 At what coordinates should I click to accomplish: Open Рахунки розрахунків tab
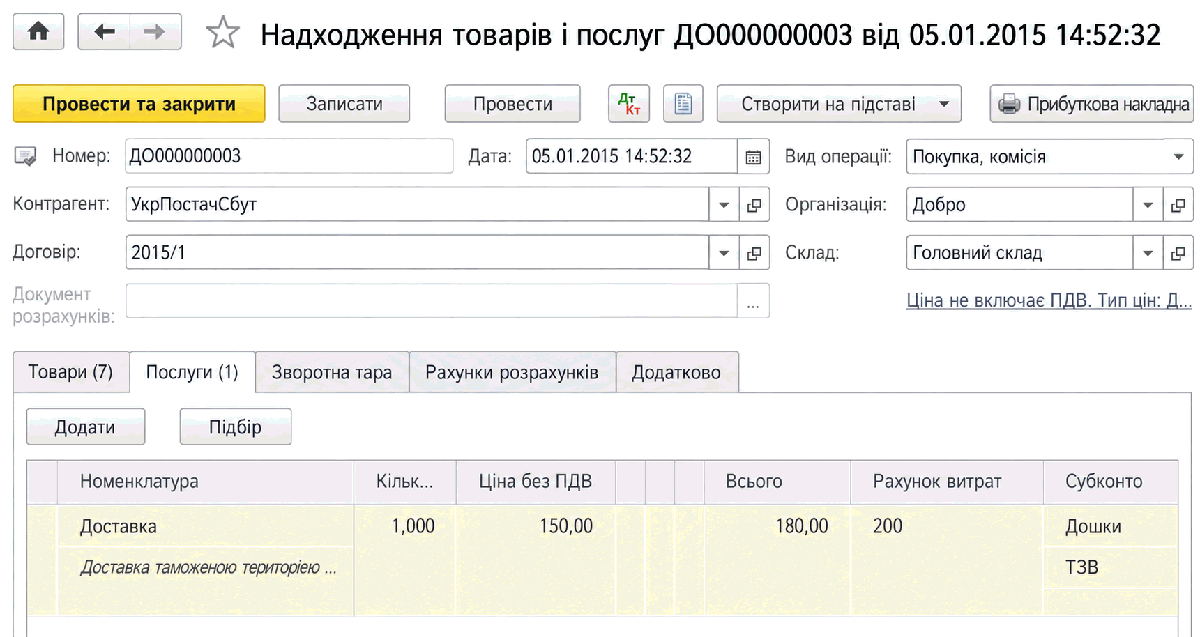click(x=512, y=372)
